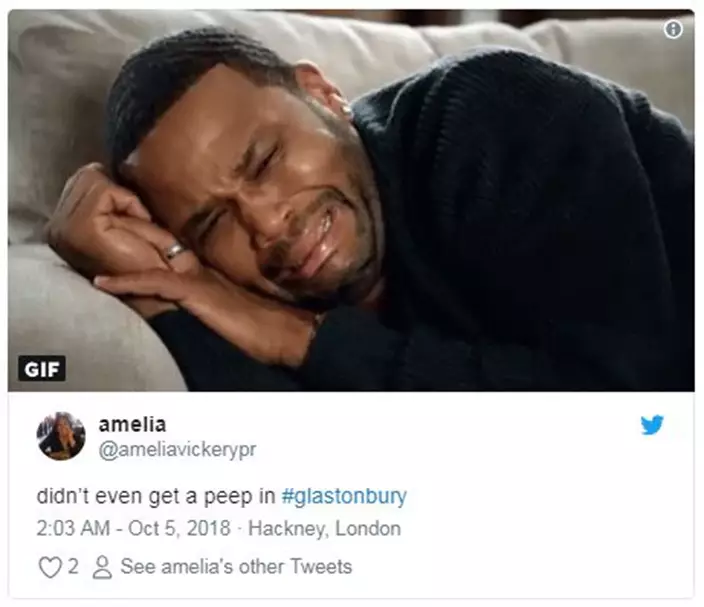Click the man's earring in the GIF

(346, 108)
